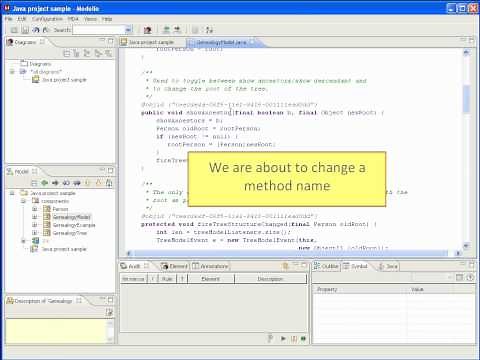Screen dimensions: 480x360
Task: Click the editor vertical scrollbar thumb
Action: coord(466,99)
